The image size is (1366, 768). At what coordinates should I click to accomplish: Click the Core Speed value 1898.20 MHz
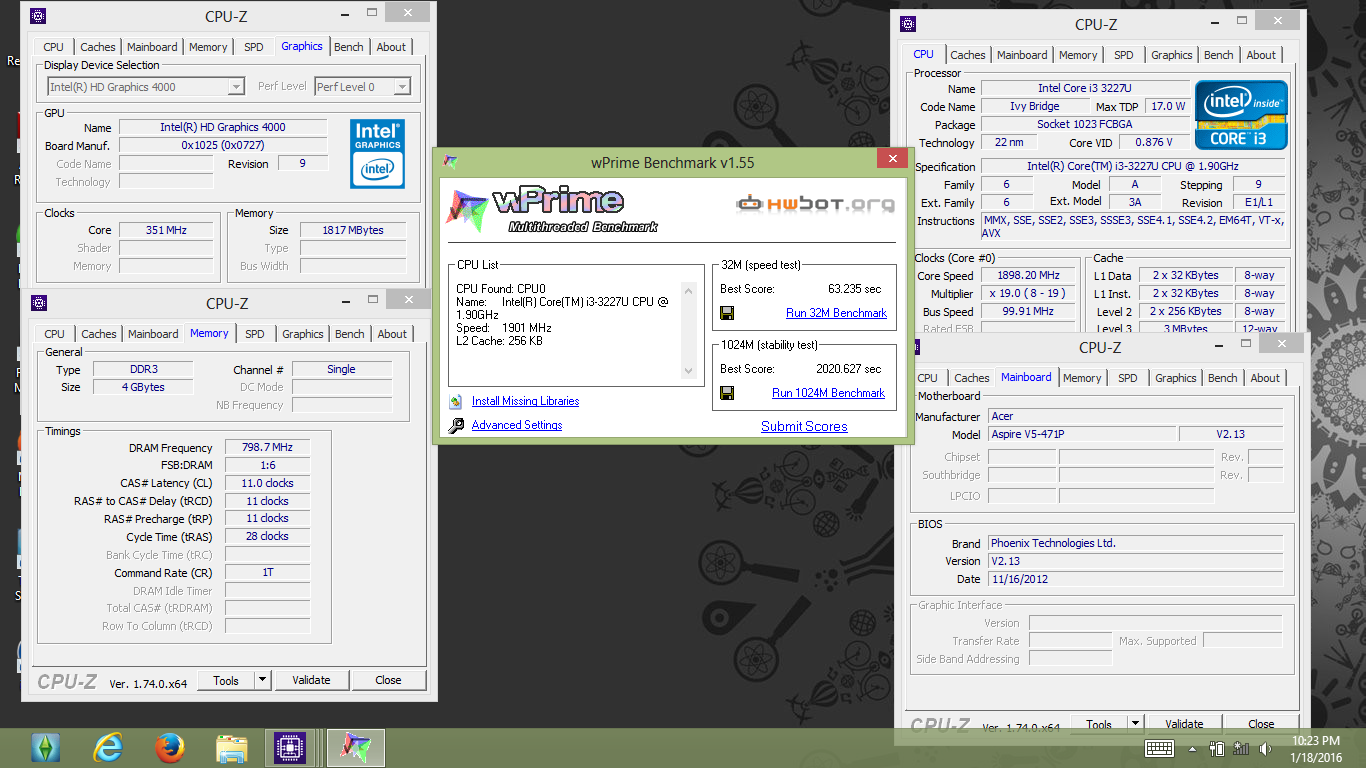click(x=1028, y=275)
